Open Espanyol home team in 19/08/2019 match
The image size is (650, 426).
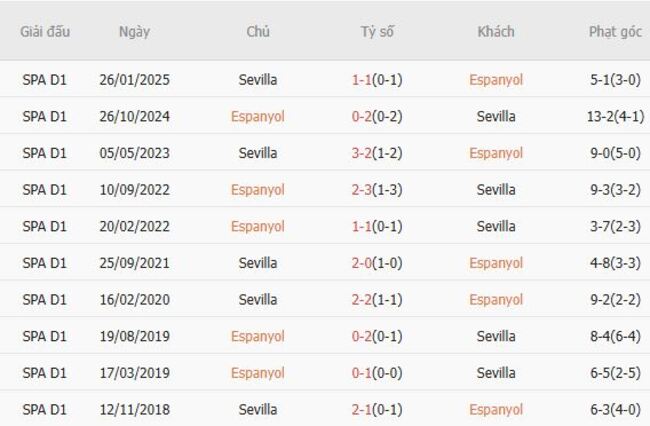258,337
